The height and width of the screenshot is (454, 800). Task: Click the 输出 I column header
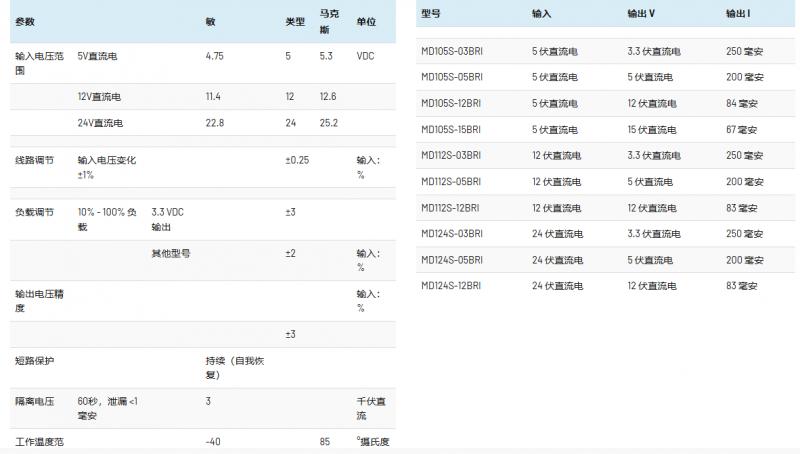pos(740,13)
